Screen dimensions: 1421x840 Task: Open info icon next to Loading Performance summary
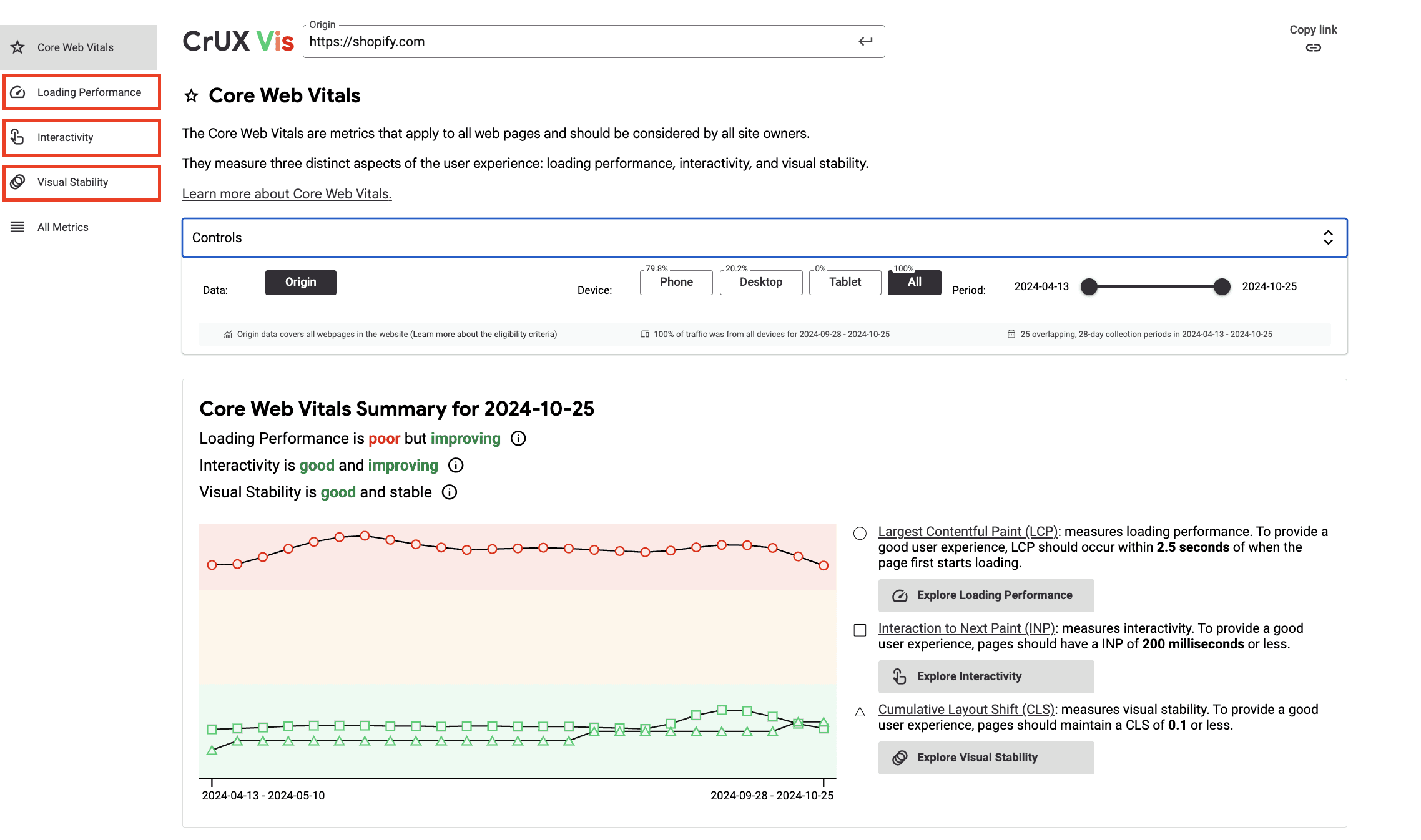click(x=518, y=439)
